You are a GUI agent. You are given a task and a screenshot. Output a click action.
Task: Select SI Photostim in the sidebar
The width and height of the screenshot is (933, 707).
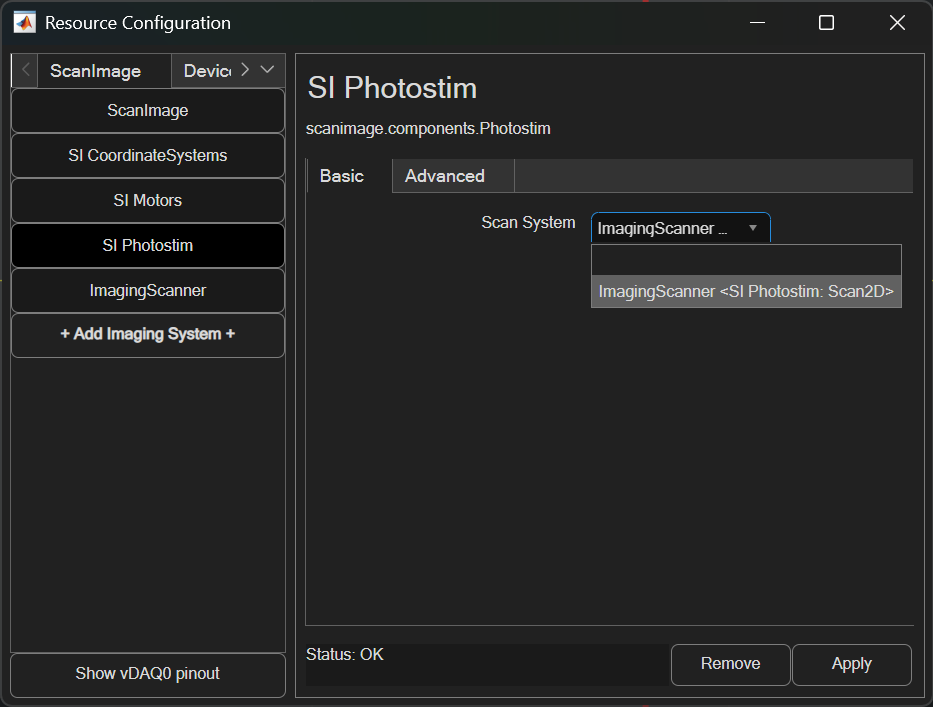[148, 246]
